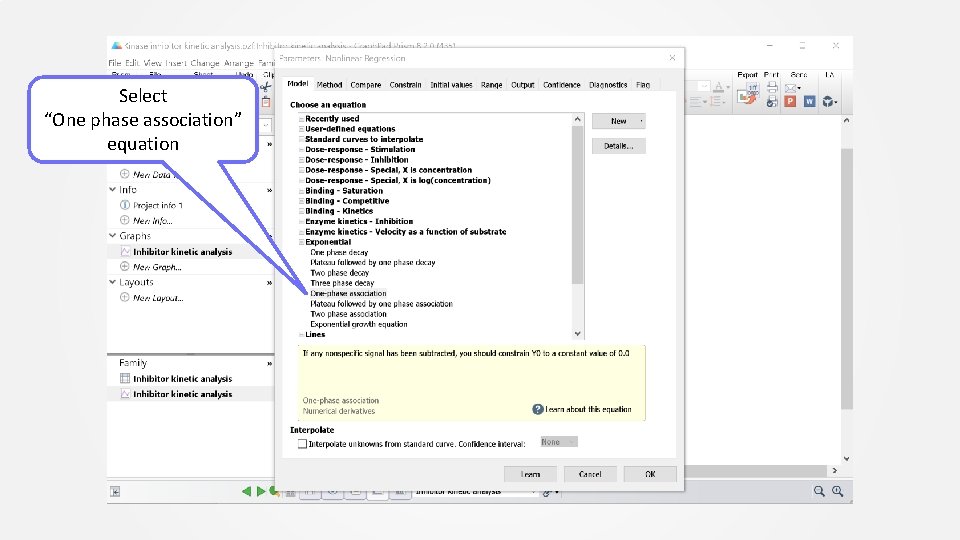This screenshot has height=540, width=960.
Task: Click the New equation button
Action: click(x=618, y=121)
